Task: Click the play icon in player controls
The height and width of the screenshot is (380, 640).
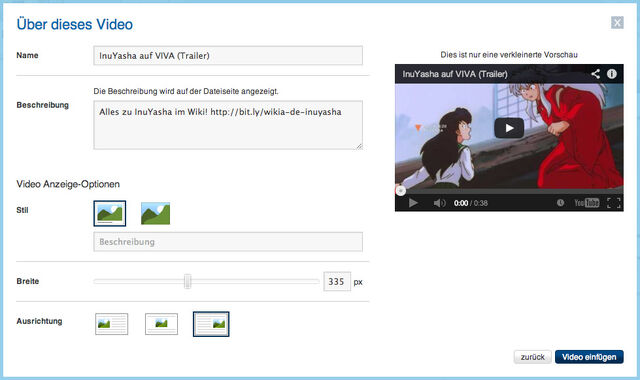Action: [413, 203]
